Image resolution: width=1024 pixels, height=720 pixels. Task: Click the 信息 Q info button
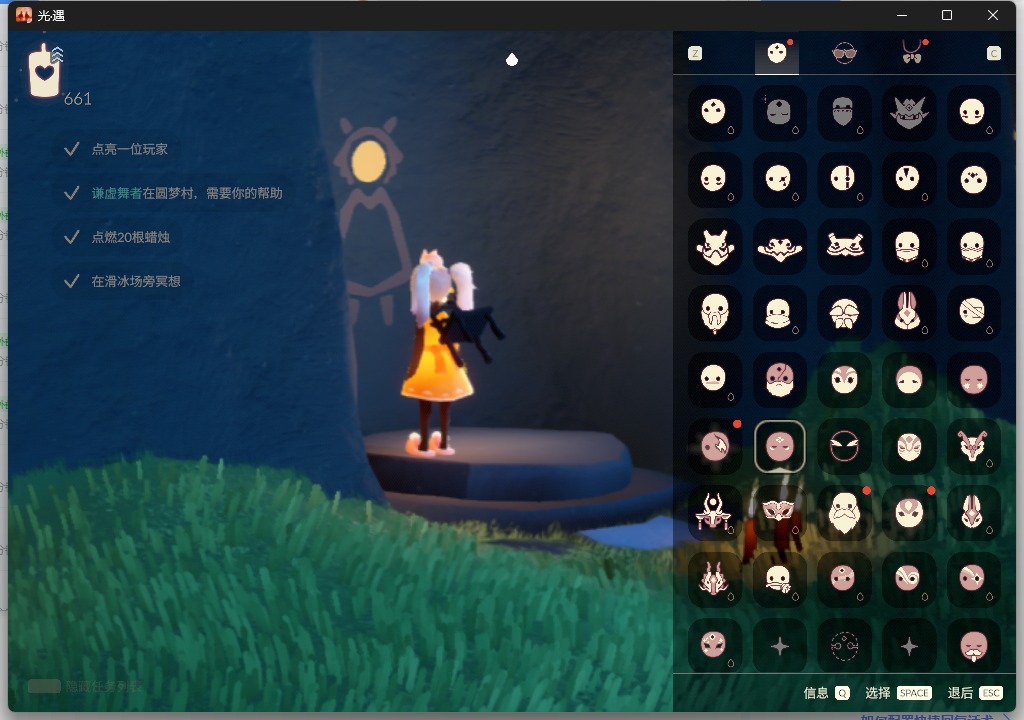(x=826, y=693)
